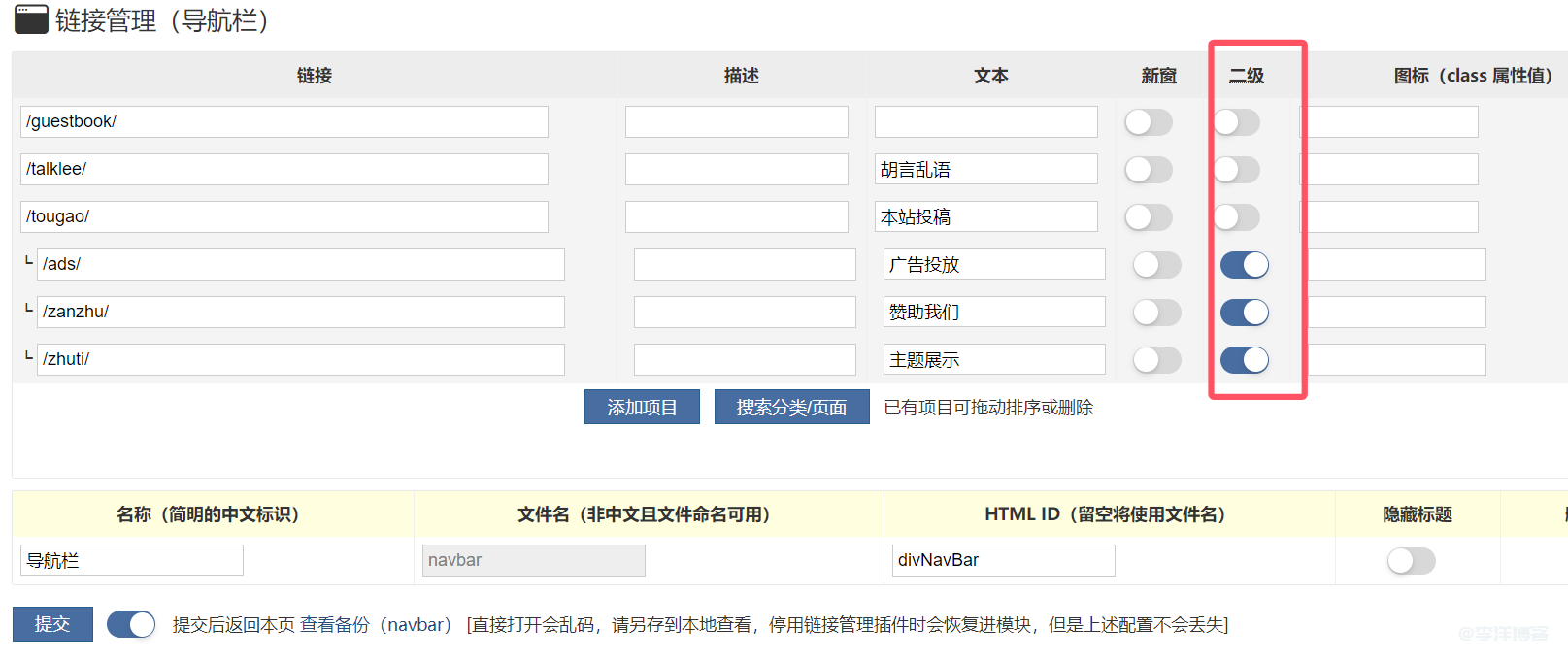Enable the 隐藏标题 toggle
Viewport: 1568px width, 660px height.
point(1411,561)
